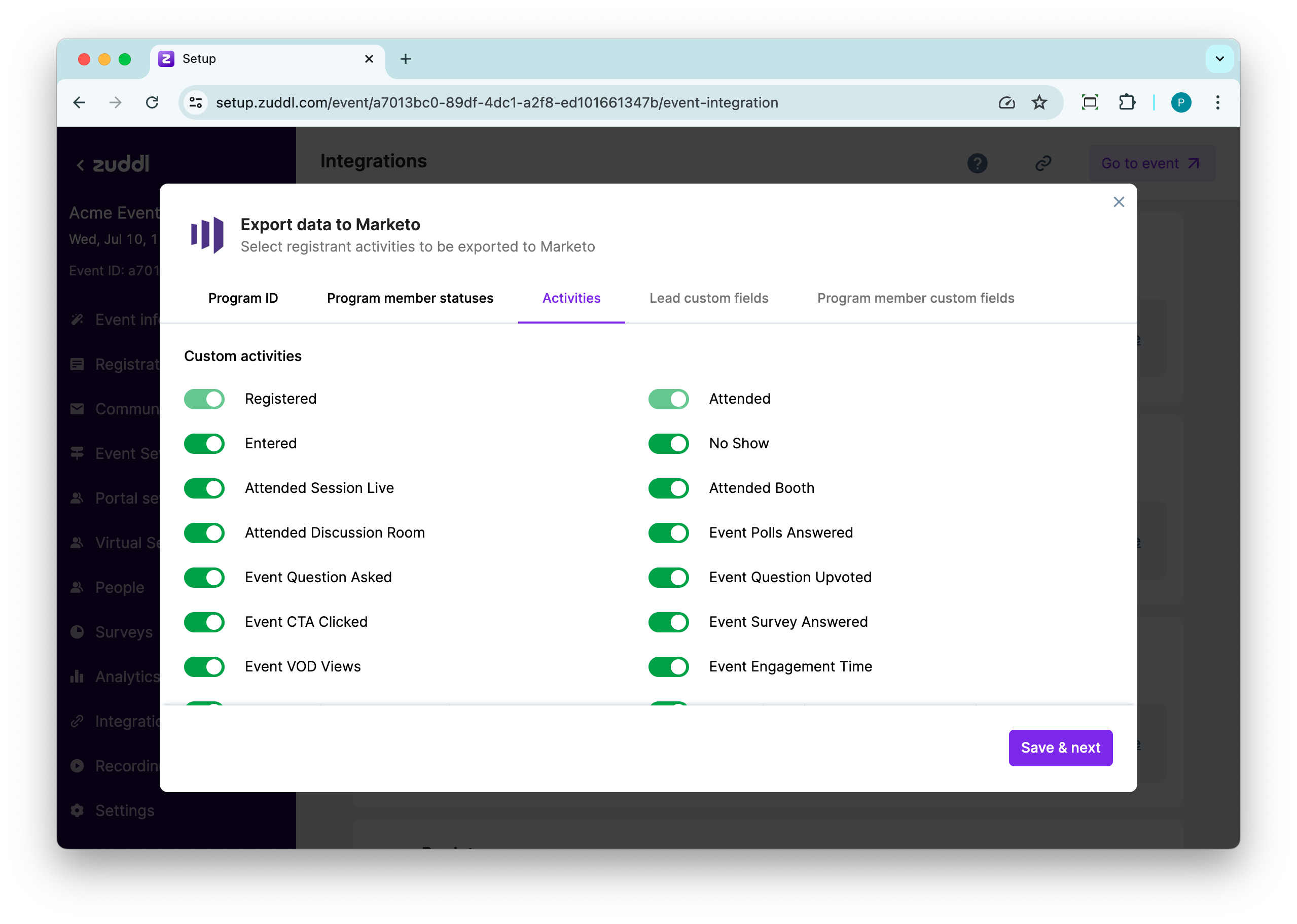Switch off Event VOD Views toggle
1297x924 pixels.
click(204, 667)
